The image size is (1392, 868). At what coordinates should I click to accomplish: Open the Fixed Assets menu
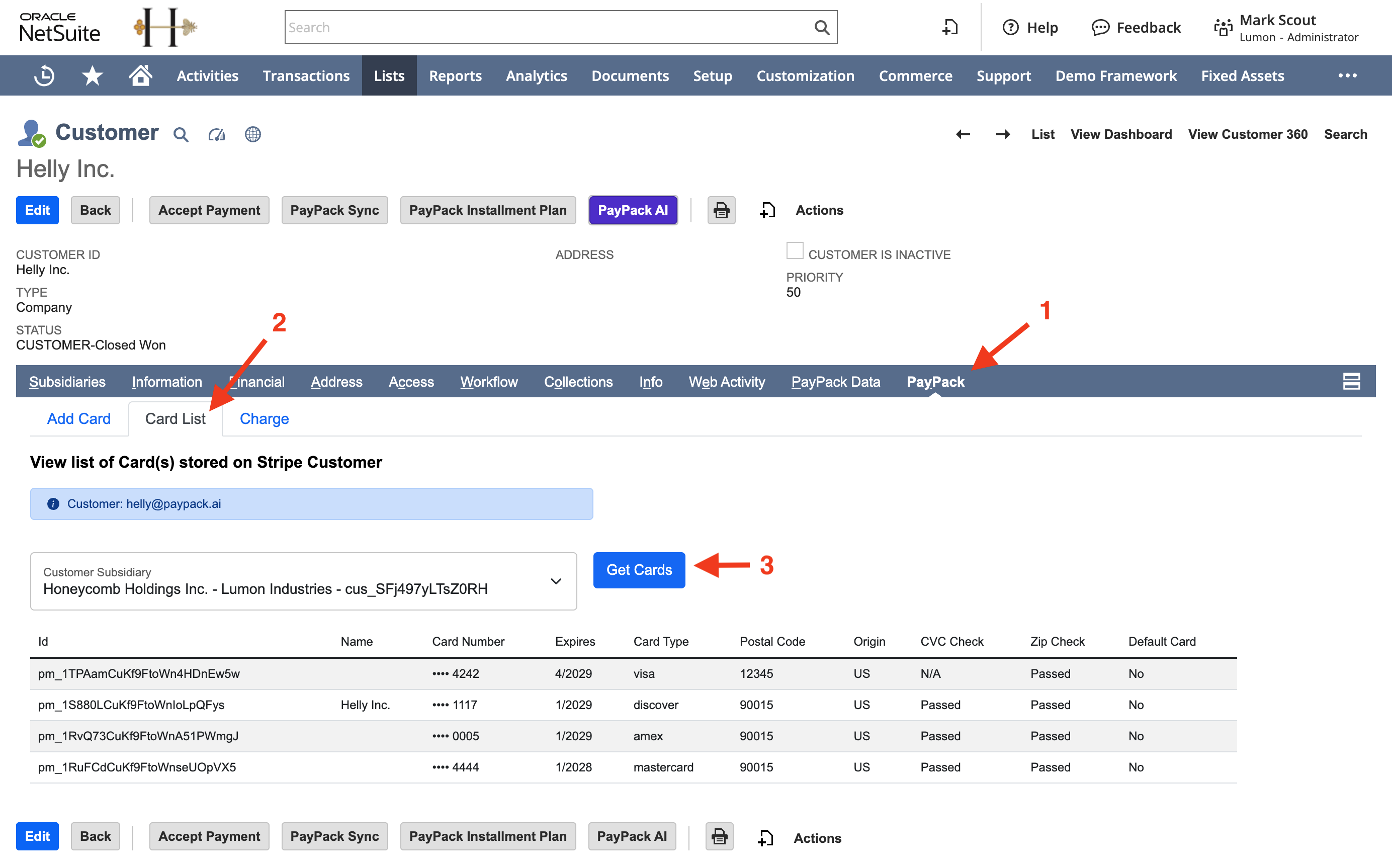(x=1242, y=76)
